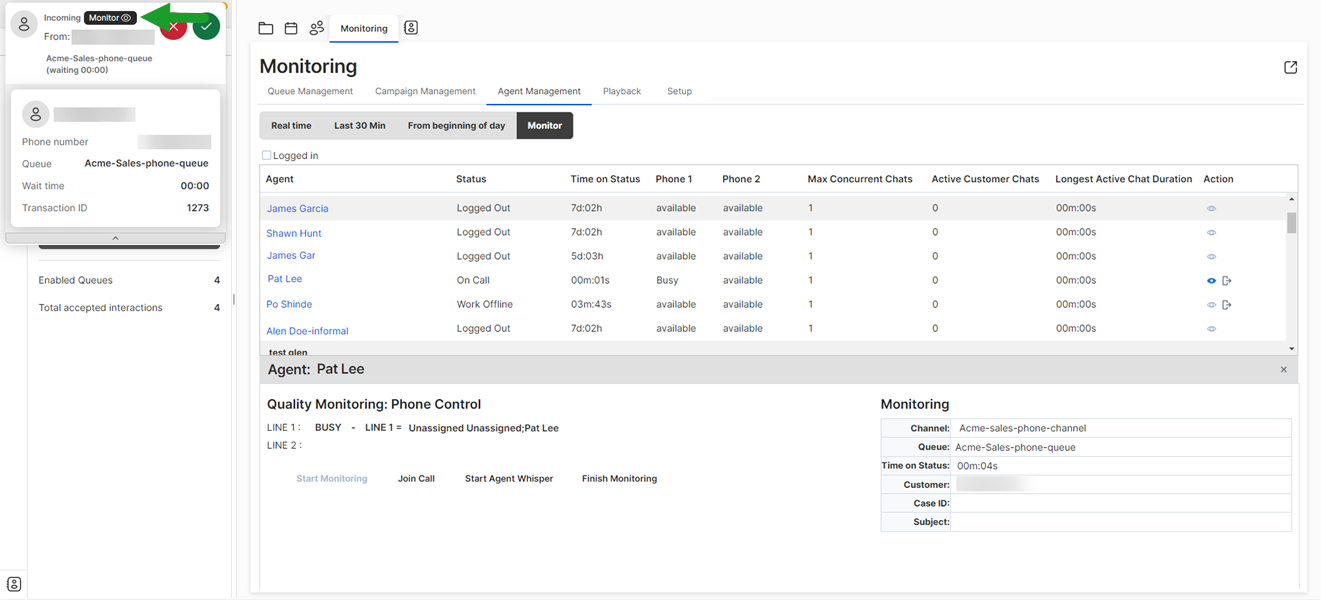Click eye monitor icon for James Garcia
The width and height of the screenshot is (1321, 600).
tap(1211, 209)
